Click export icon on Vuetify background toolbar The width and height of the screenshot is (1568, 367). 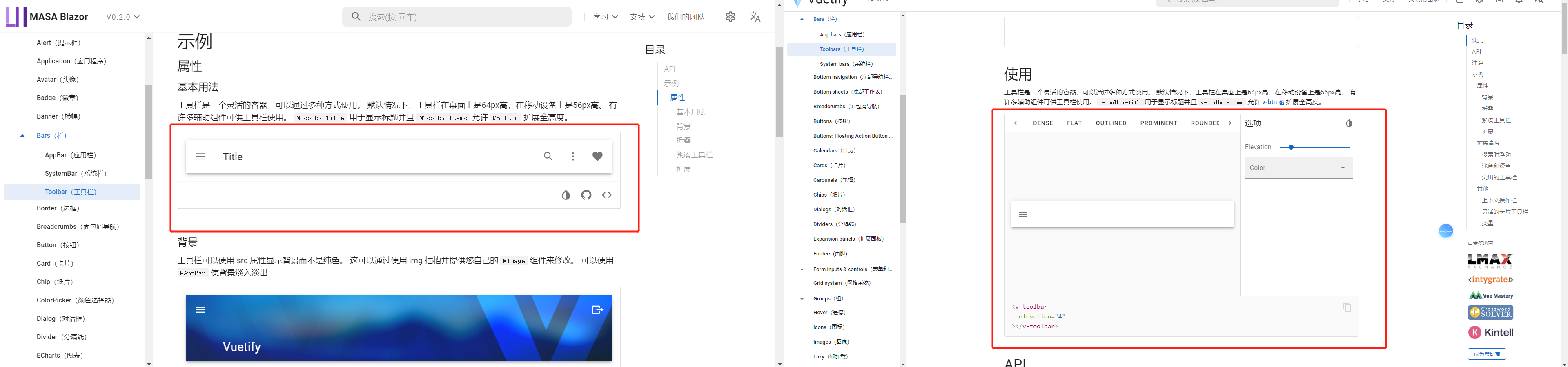point(597,310)
